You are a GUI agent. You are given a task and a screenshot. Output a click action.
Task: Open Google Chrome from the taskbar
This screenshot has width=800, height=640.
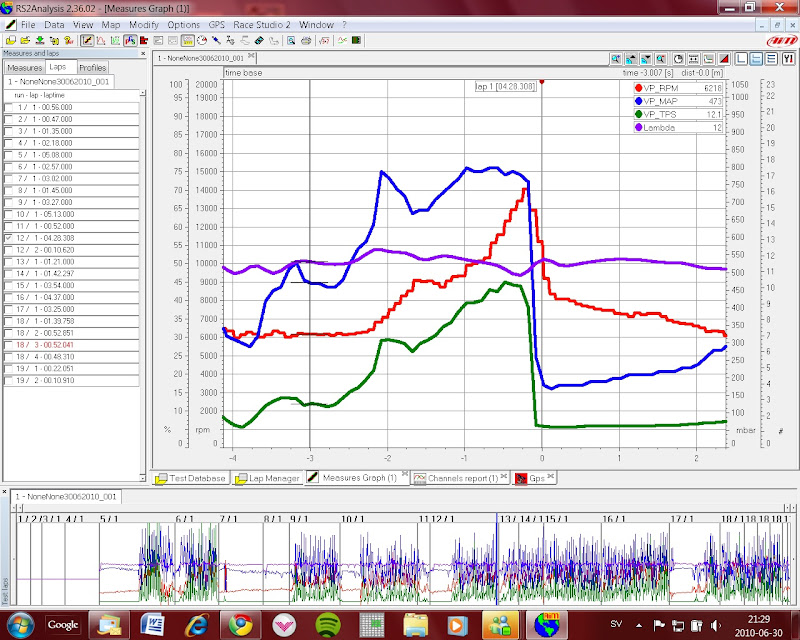(x=240, y=625)
